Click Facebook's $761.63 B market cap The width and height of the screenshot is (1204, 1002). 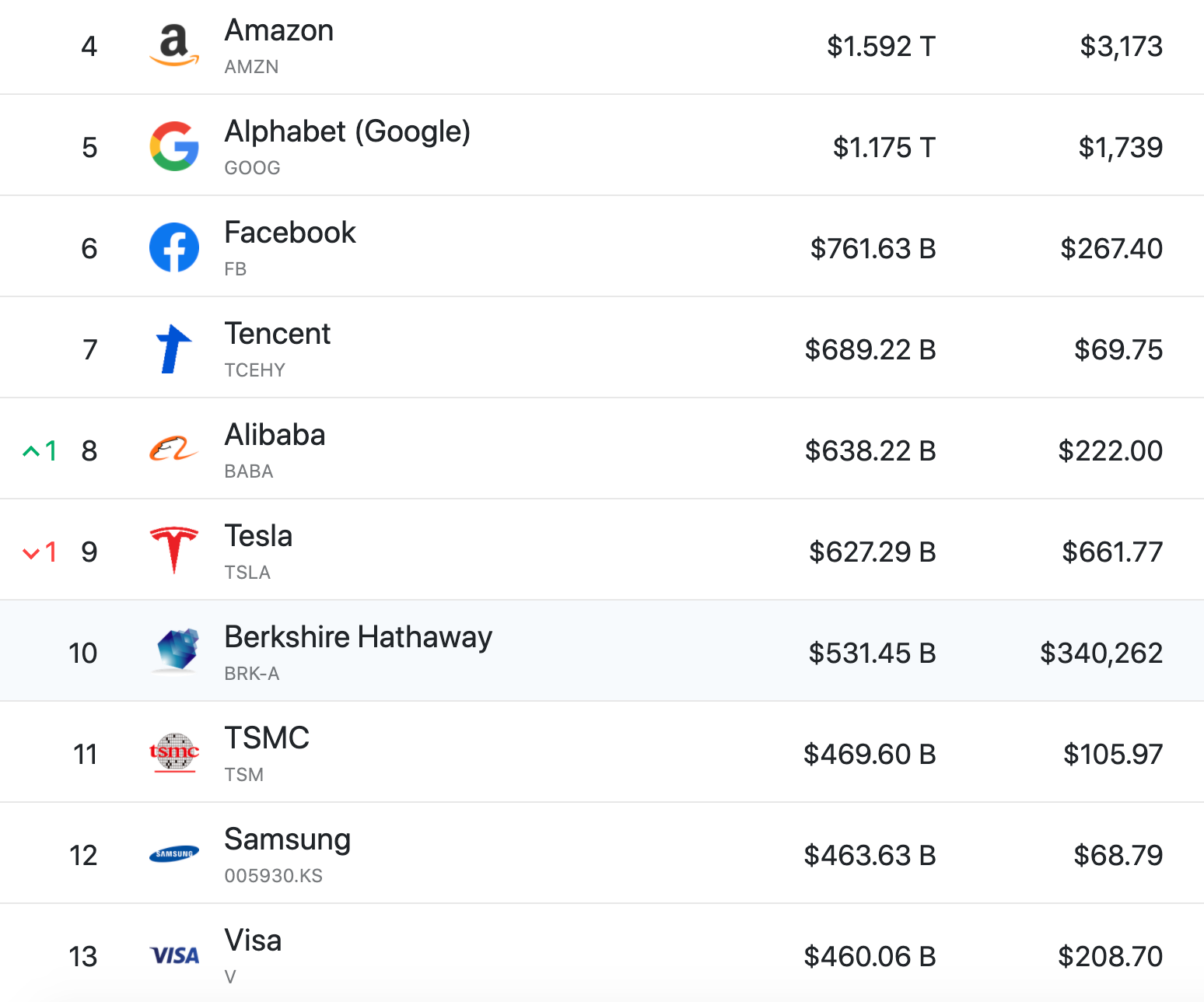(873, 249)
